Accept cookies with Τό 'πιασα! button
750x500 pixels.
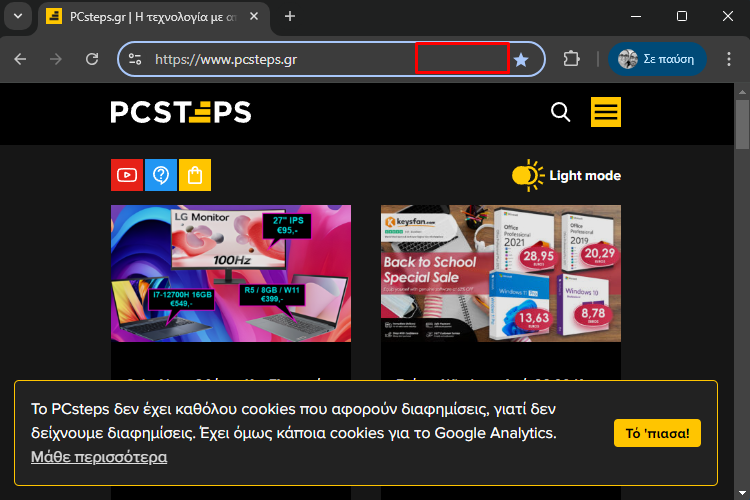[657, 433]
